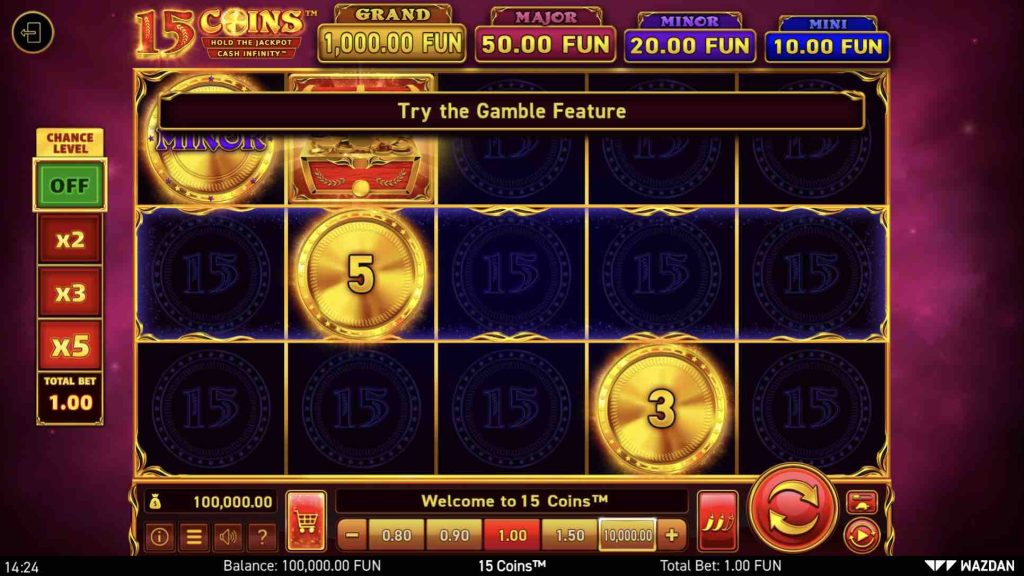Image resolution: width=1024 pixels, height=576 pixels.
Task: Enable the x2 chance level
Action: [x=70, y=240]
